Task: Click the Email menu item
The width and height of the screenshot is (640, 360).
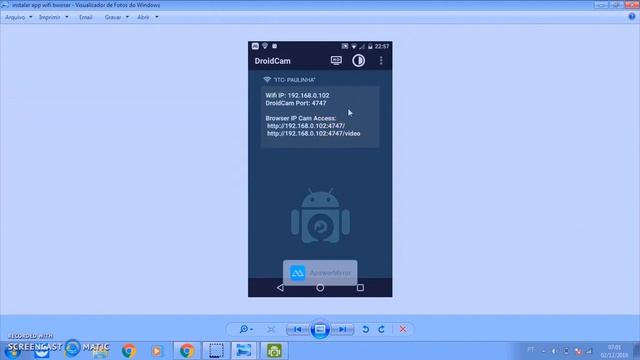Action: tap(86, 17)
